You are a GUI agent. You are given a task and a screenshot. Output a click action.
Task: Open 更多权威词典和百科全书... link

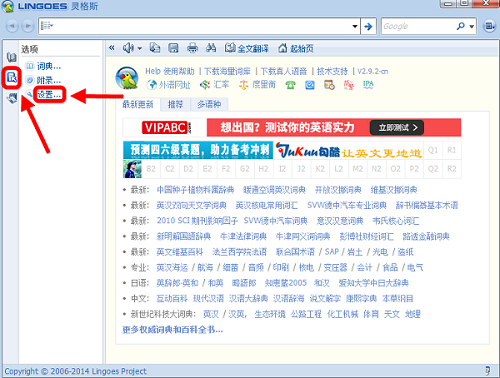tap(173, 330)
